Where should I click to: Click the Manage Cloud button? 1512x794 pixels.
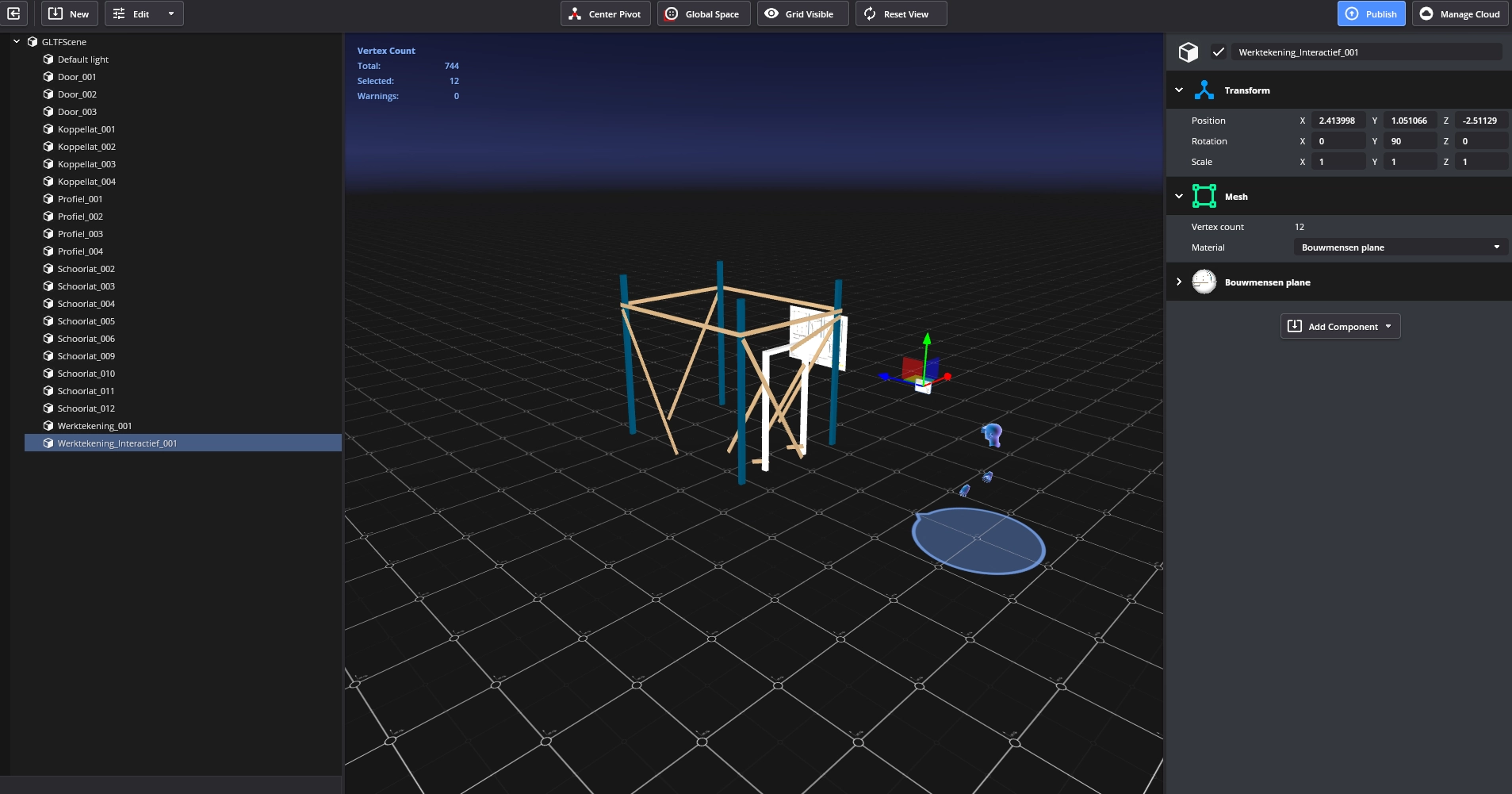(x=1459, y=13)
